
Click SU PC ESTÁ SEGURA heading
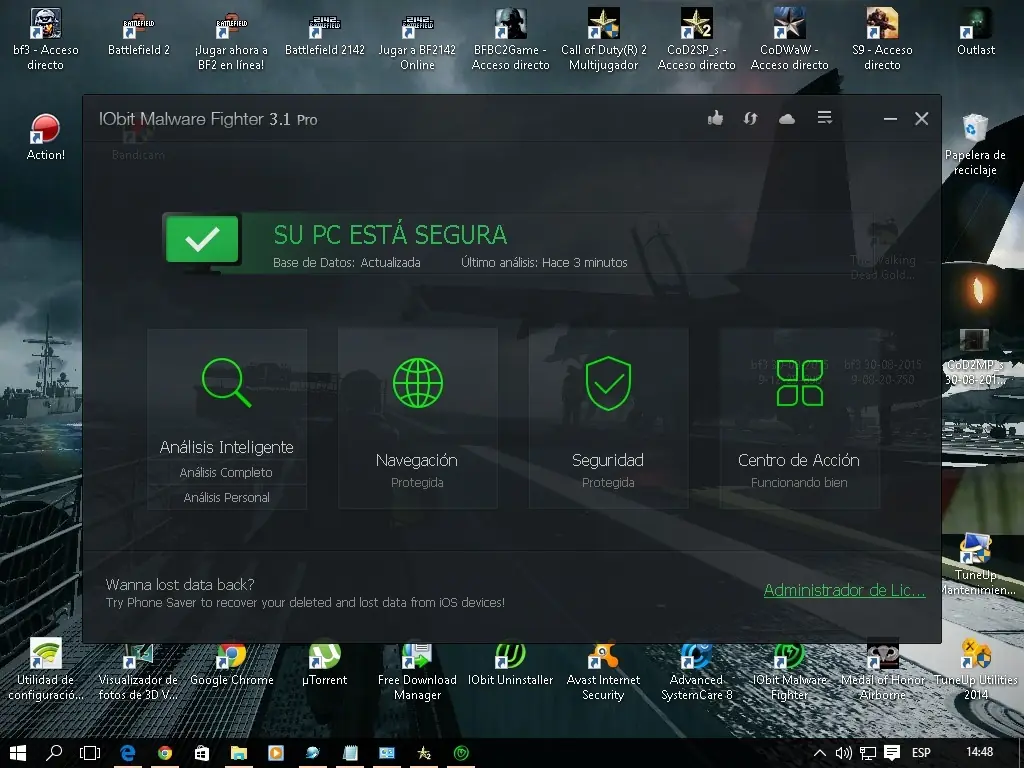point(390,235)
